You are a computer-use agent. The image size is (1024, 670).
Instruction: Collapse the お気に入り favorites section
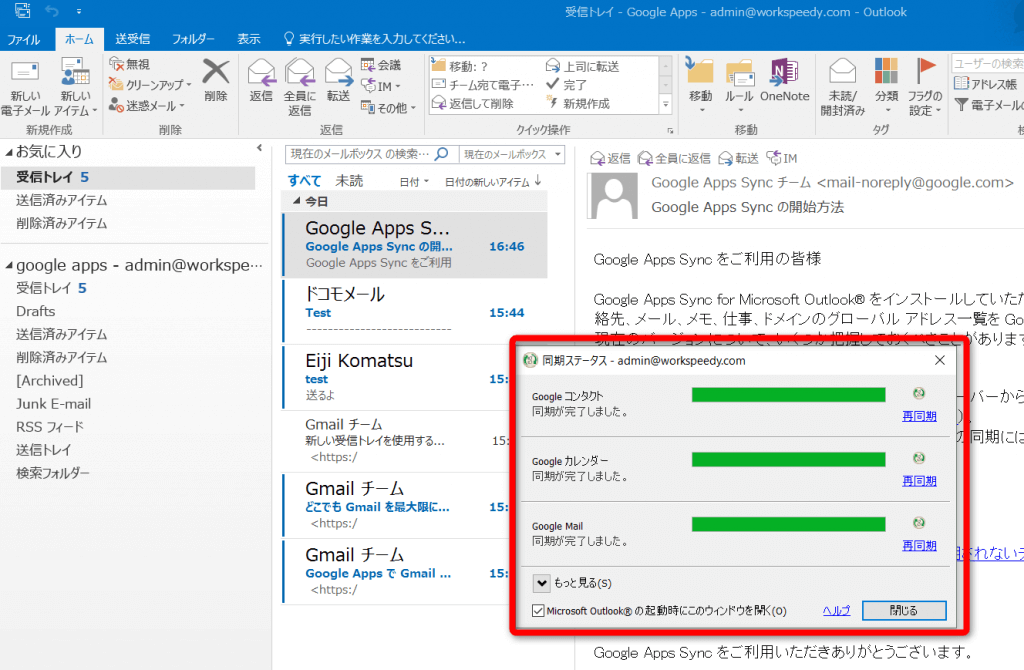click(x=9, y=152)
